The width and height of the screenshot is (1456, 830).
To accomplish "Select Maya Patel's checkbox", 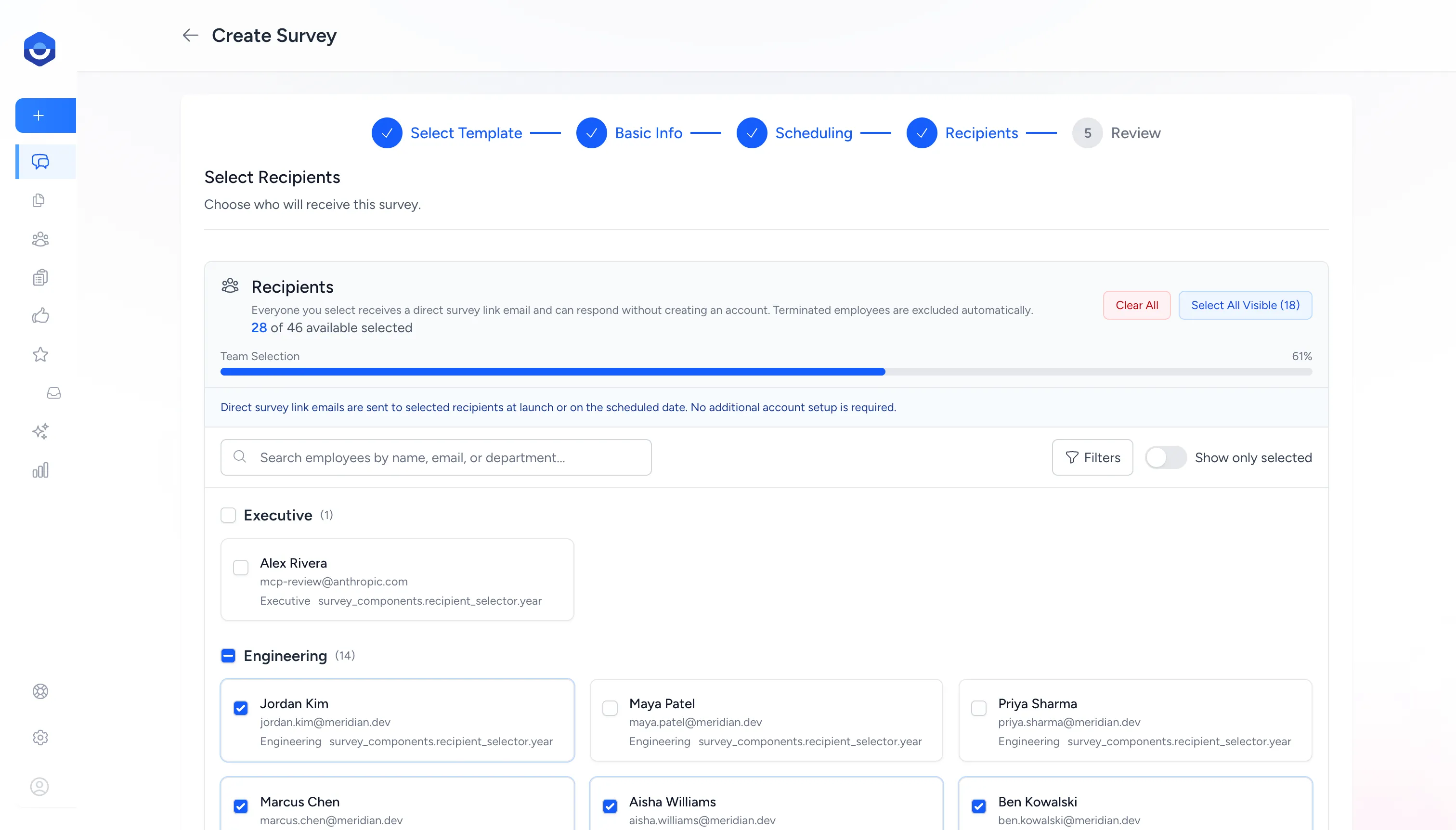I will coord(610,708).
